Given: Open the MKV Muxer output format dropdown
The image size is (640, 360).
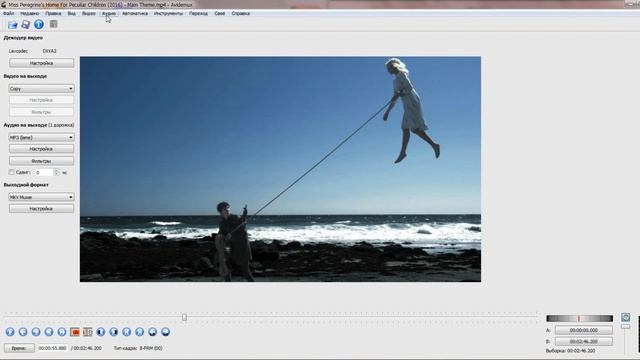Looking at the screenshot, I should click(x=41, y=197).
